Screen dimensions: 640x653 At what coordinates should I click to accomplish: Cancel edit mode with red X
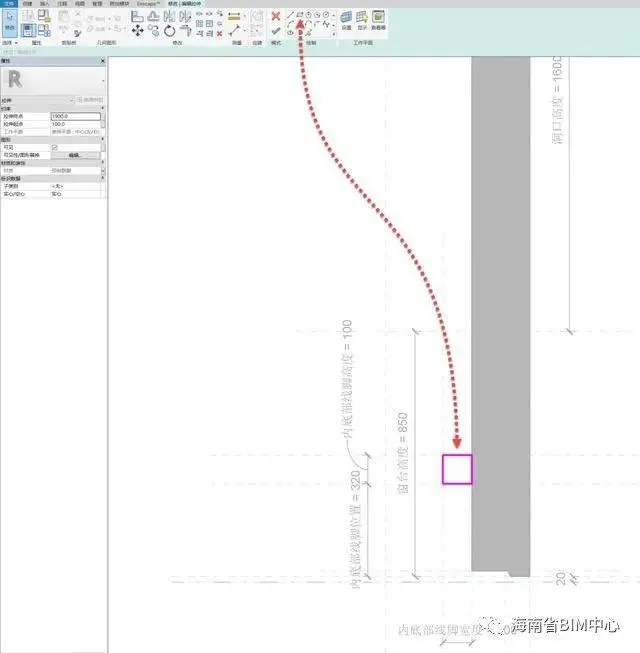coord(276,16)
